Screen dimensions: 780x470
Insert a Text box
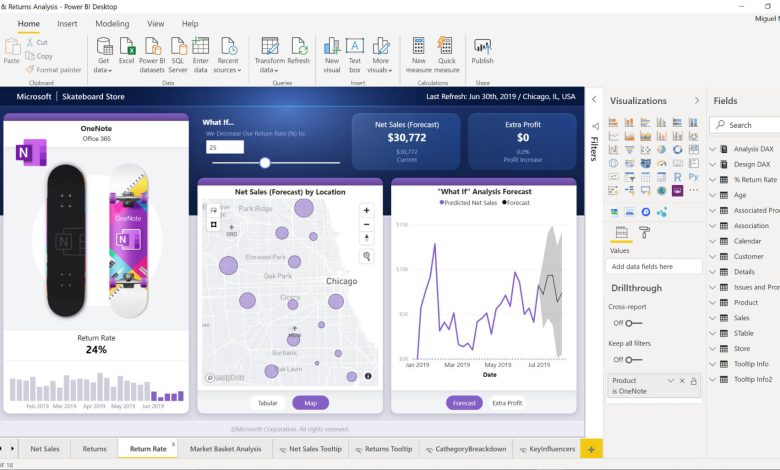click(355, 55)
